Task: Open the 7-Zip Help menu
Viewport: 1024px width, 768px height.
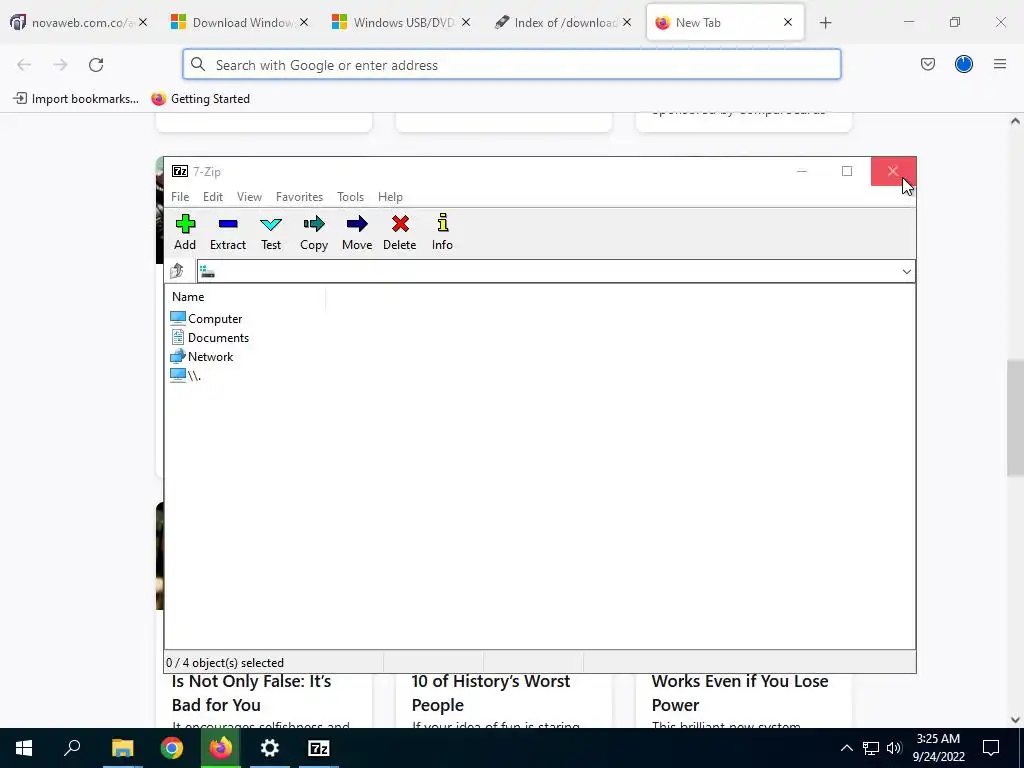Action: click(391, 197)
